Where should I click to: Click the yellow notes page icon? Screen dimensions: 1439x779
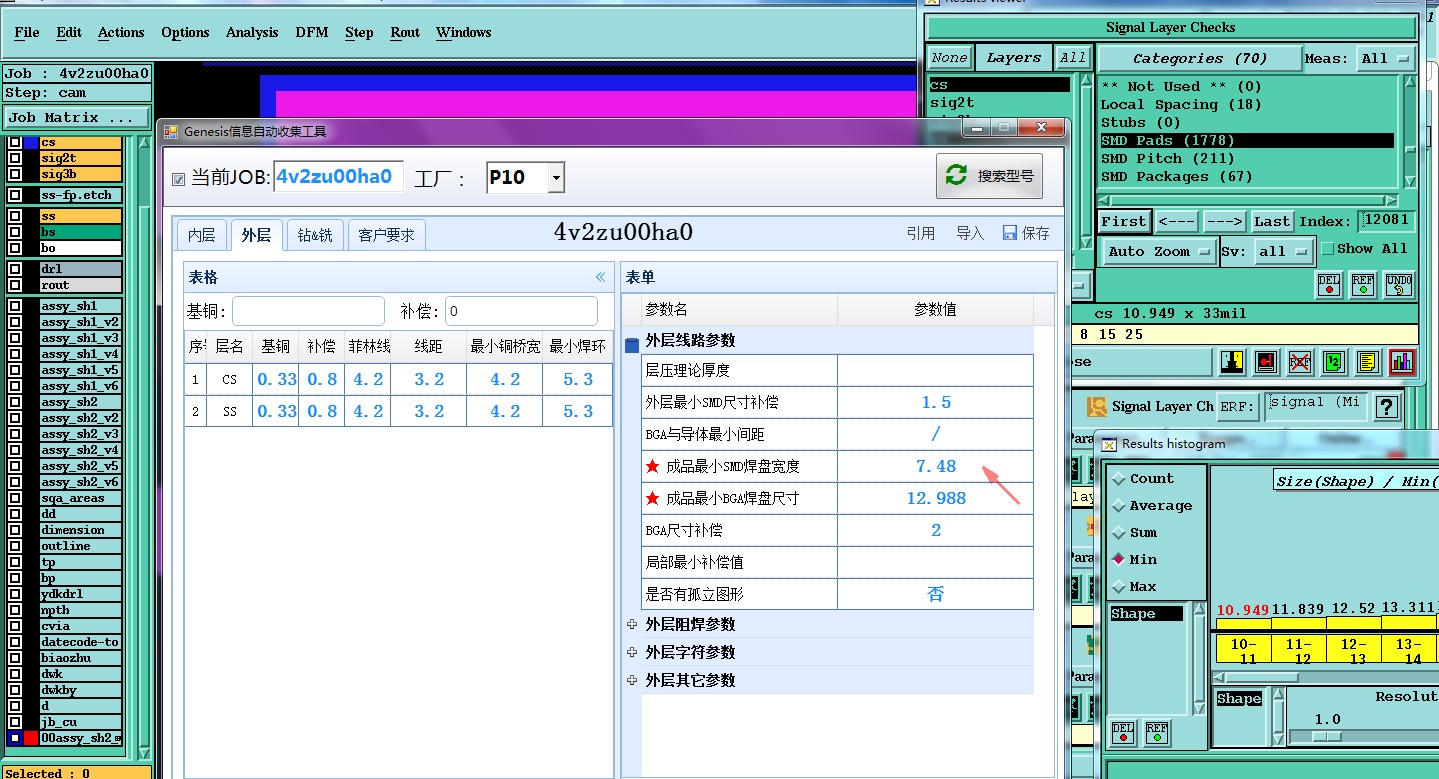(x=1368, y=361)
